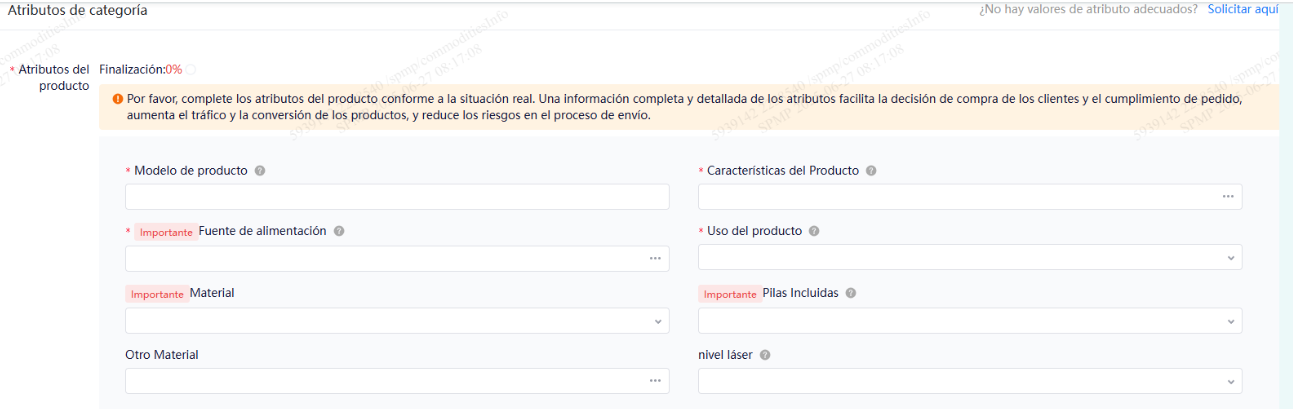Click the orange warning icon in the notice banner
The height and width of the screenshot is (409, 1293).
point(117,100)
